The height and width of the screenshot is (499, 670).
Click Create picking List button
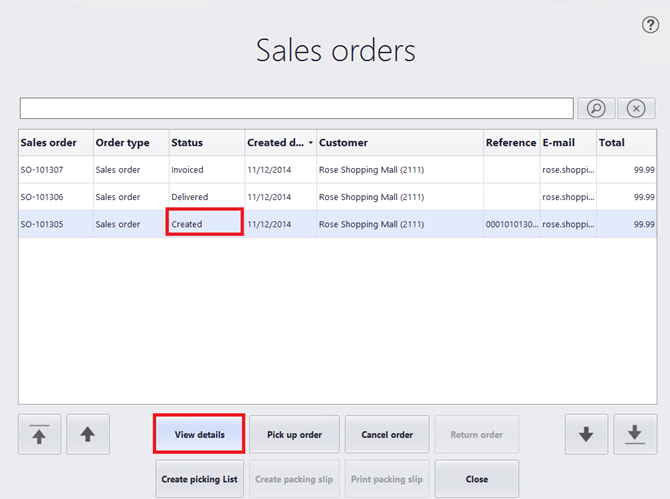coord(200,479)
